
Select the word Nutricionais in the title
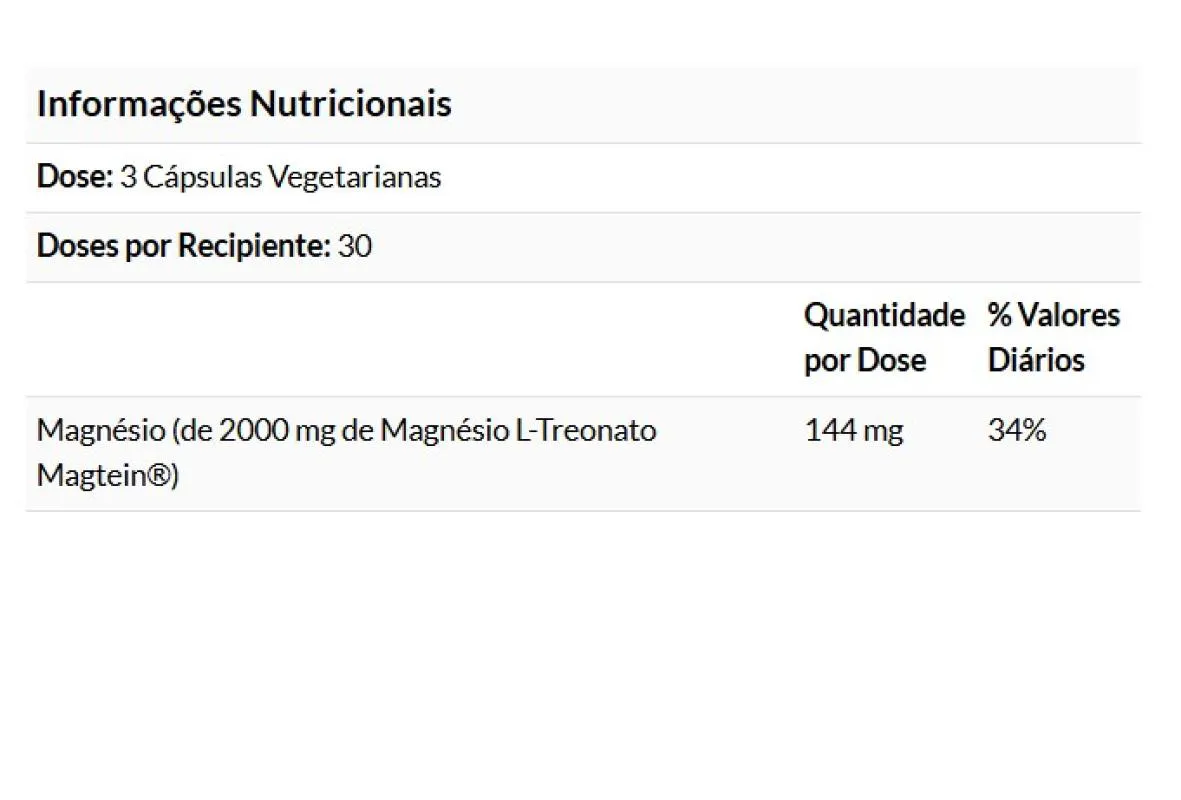[350, 103]
